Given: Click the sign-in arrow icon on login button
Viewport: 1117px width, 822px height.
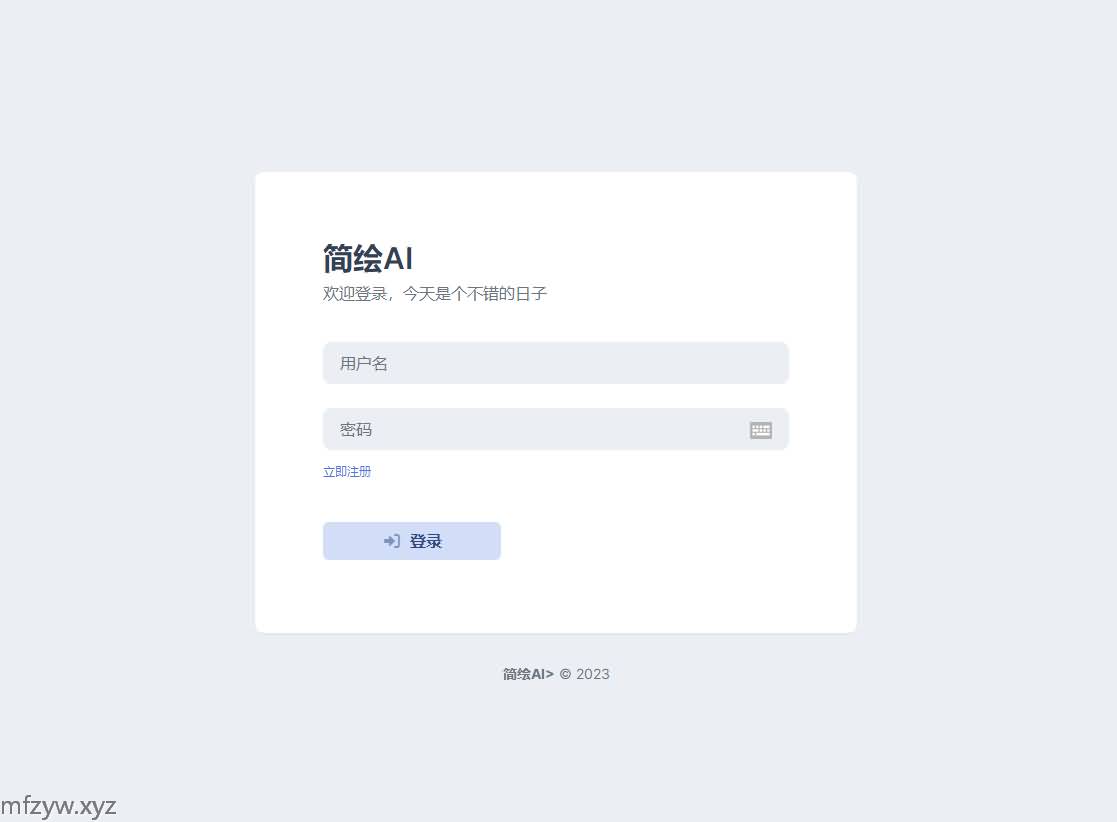Looking at the screenshot, I should pyautogui.click(x=392, y=541).
